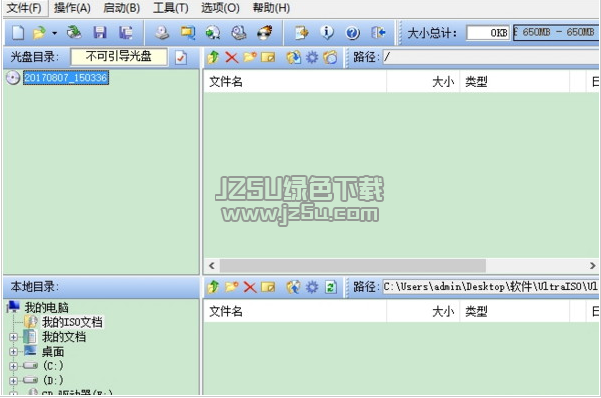Expand the 我的文档 tree node
Image resolution: width=601 pixels, height=398 pixels.
[x=13, y=337]
